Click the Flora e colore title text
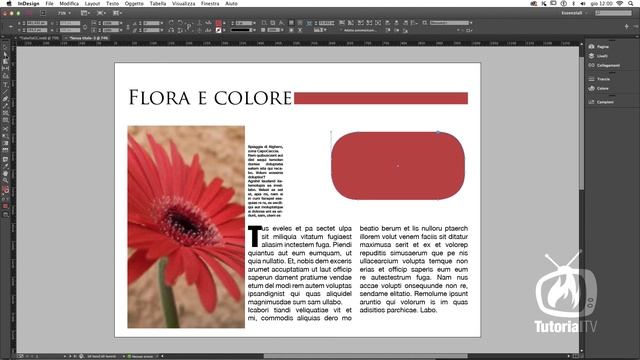640x360 pixels. tap(210, 98)
